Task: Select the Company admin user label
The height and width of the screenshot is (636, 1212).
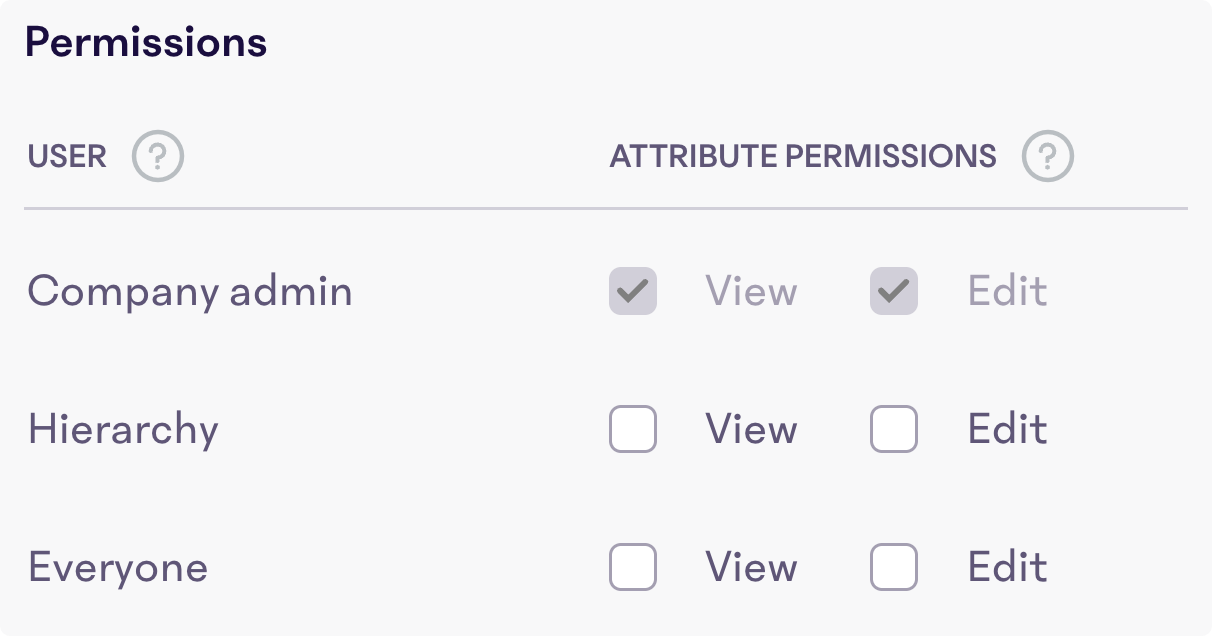Action: pos(190,291)
